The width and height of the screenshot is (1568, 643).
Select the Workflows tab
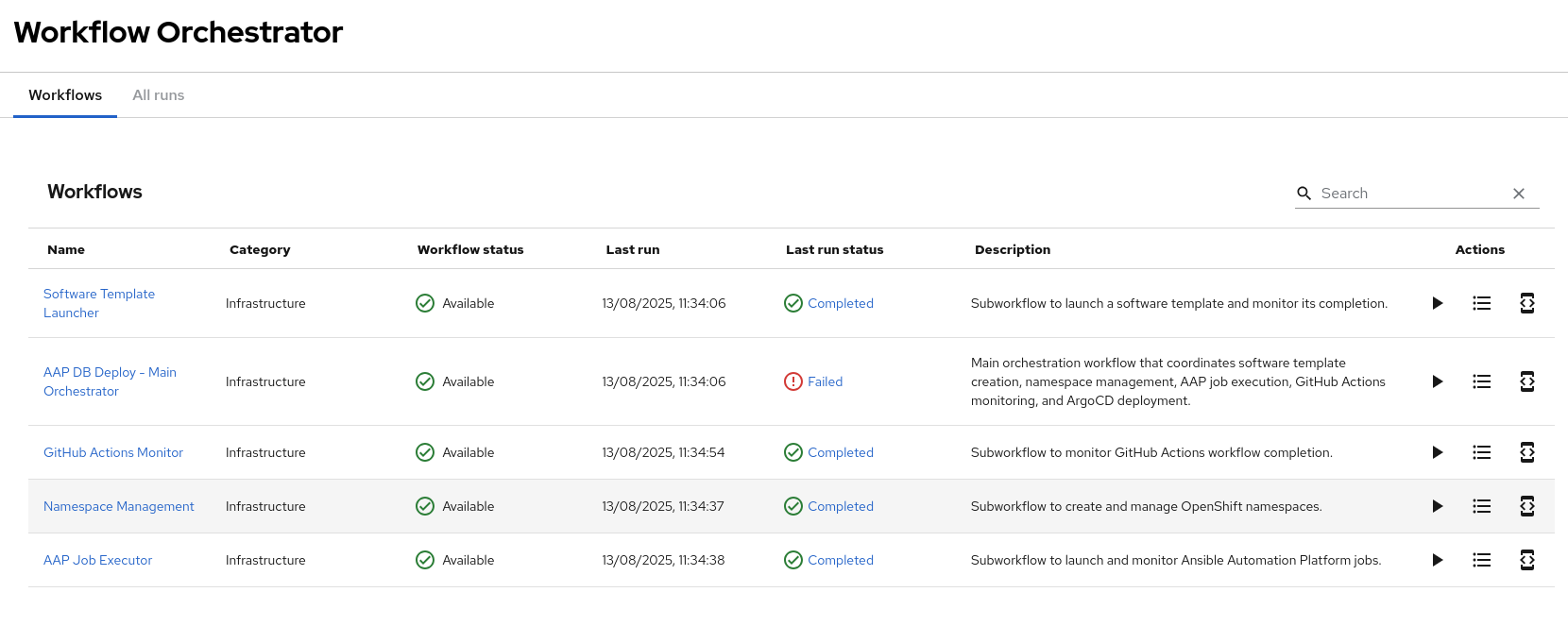pyautogui.click(x=65, y=95)
